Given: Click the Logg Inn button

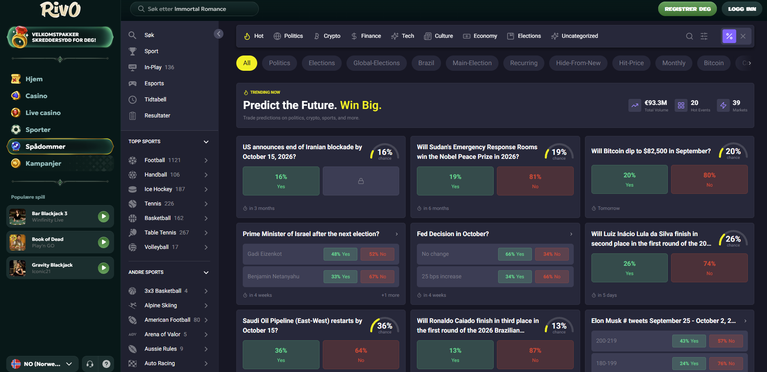Looking at the screenshot, I should (742, 9).
